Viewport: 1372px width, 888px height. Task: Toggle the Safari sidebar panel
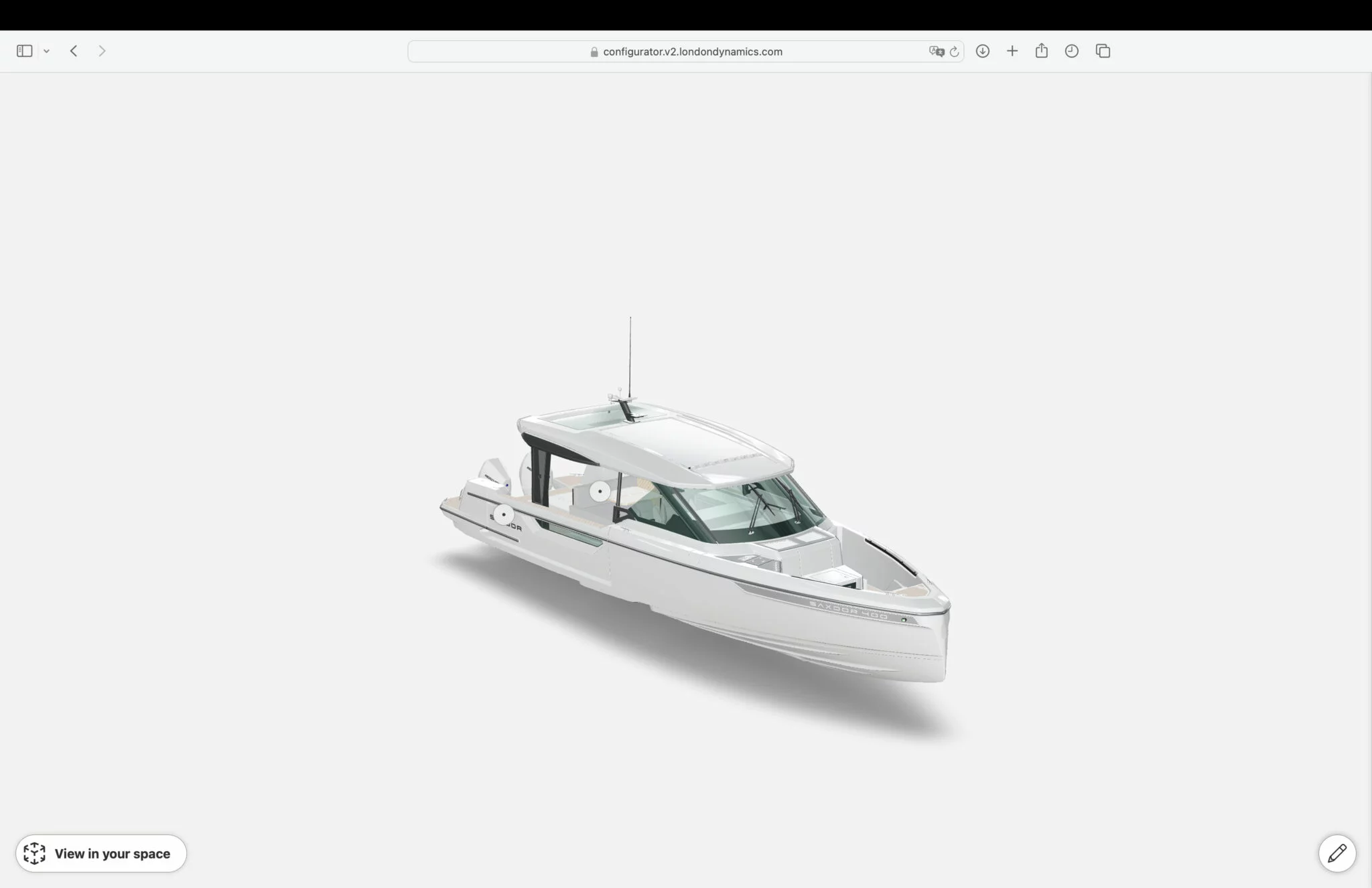click(x=25, y=51)
